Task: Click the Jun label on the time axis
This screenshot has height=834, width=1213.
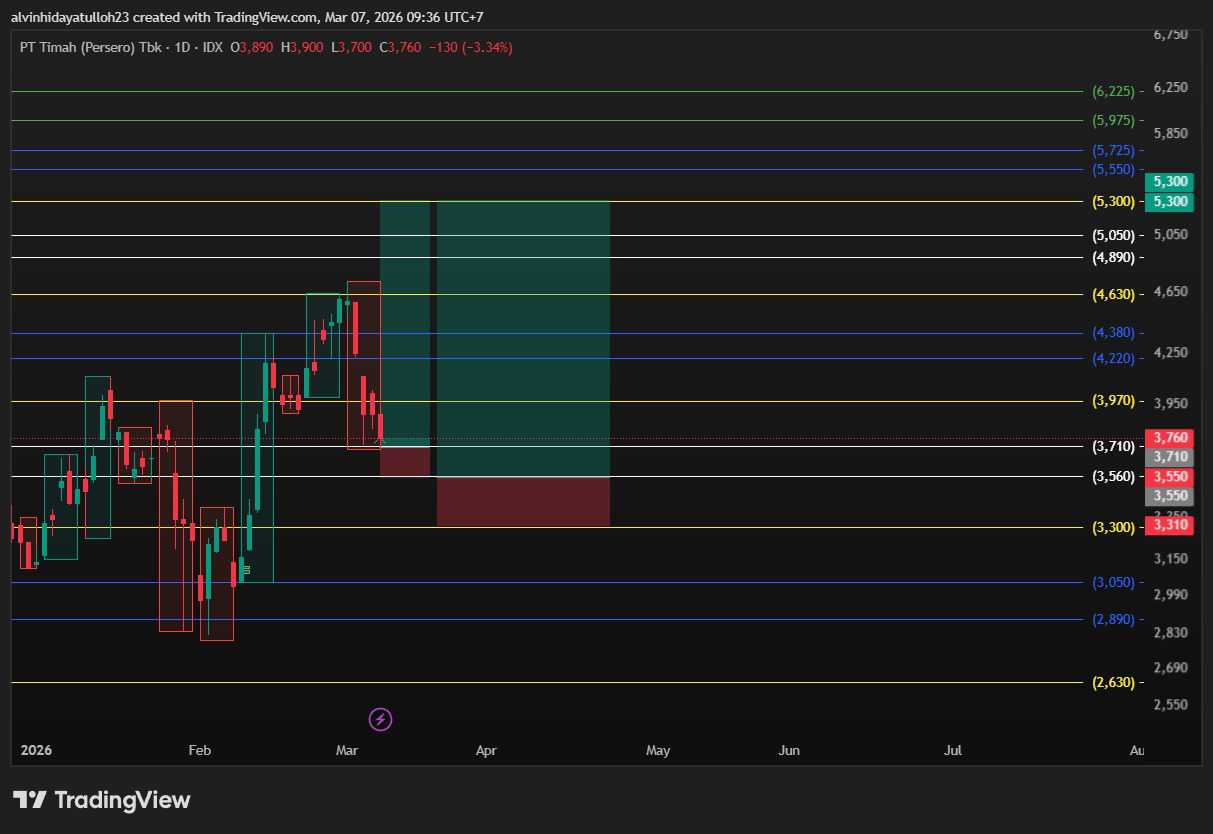Action: click(789, 750)
